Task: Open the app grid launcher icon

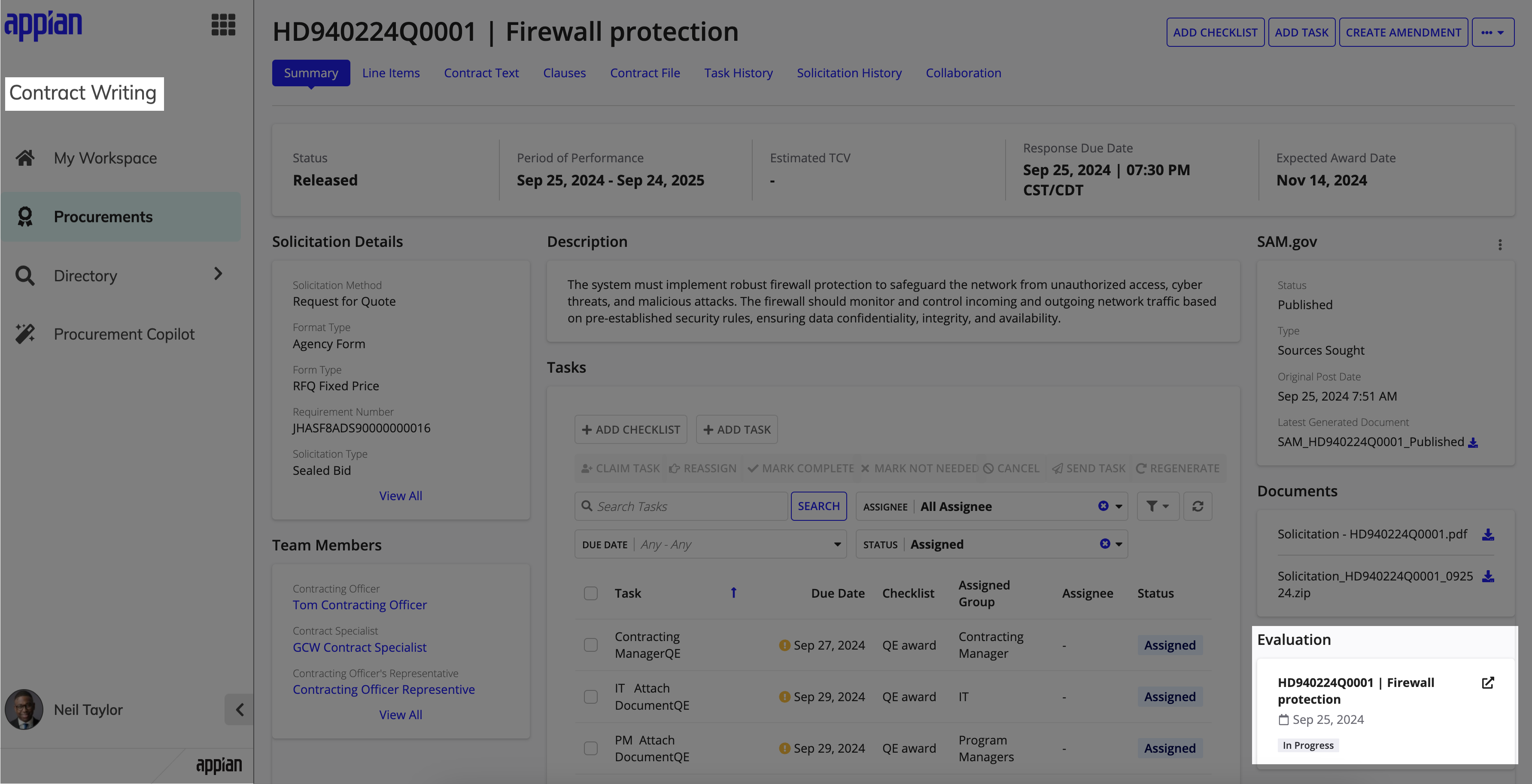Action: [223, 25]
